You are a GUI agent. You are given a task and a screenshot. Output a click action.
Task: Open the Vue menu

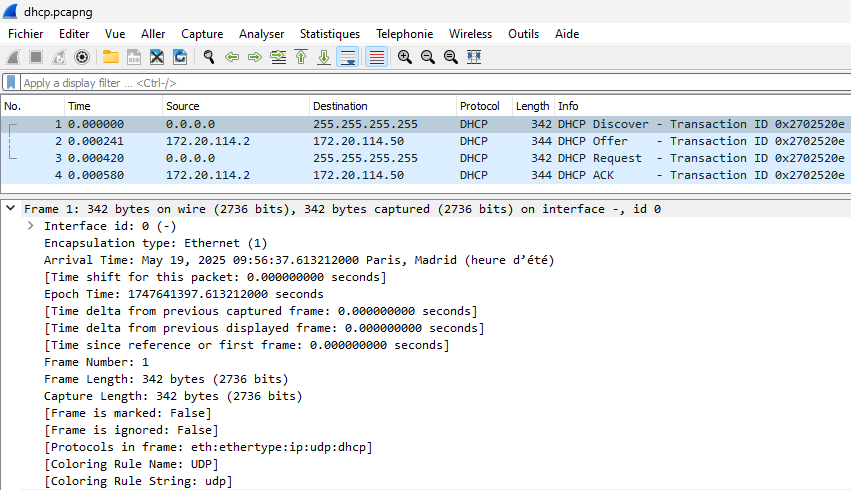(x=115, y=34)
